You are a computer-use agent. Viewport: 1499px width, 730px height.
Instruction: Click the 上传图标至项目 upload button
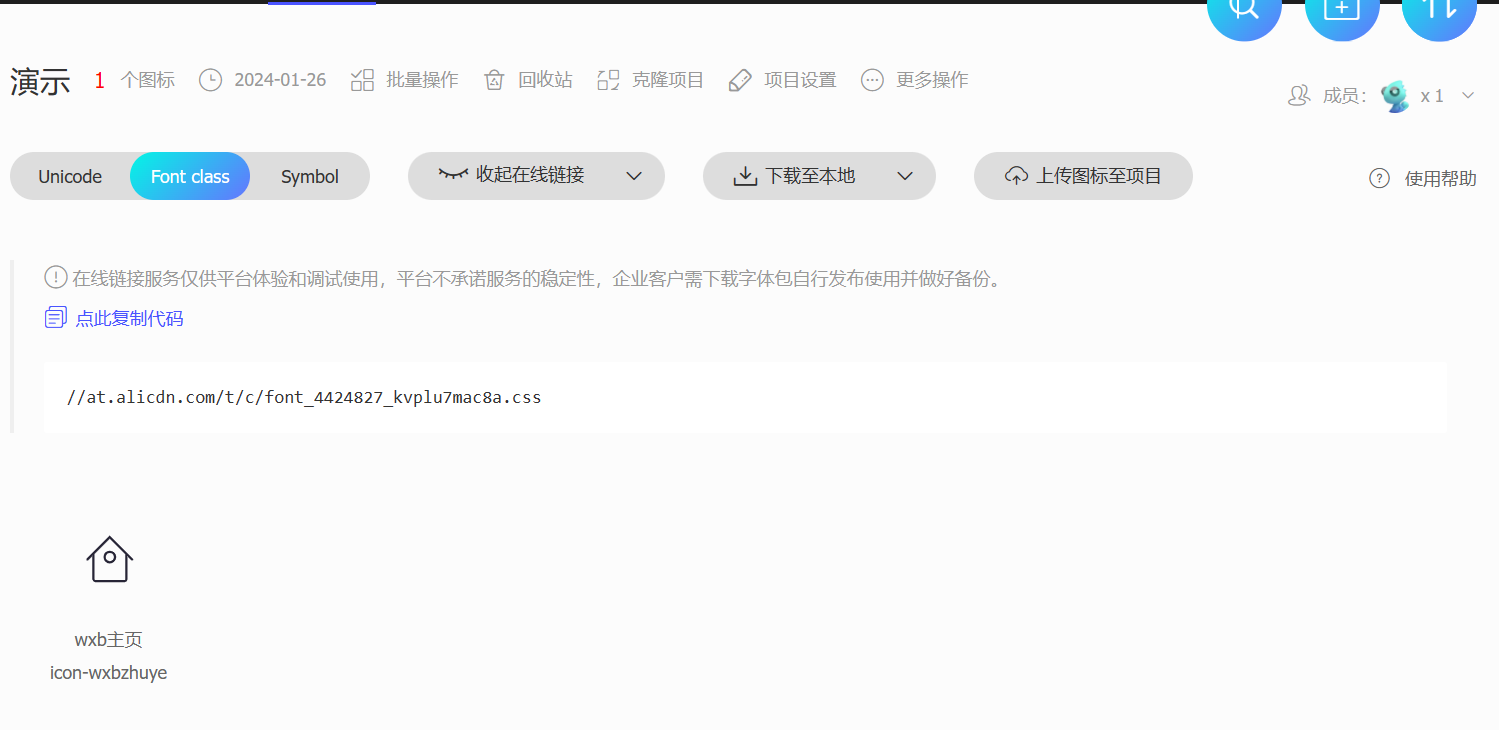click(x=1083, y=175)
